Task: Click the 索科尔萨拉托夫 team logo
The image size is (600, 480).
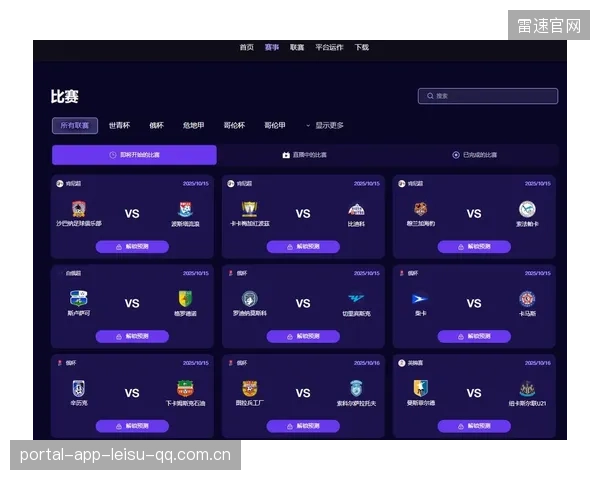Action: click(x=356, y=389)
